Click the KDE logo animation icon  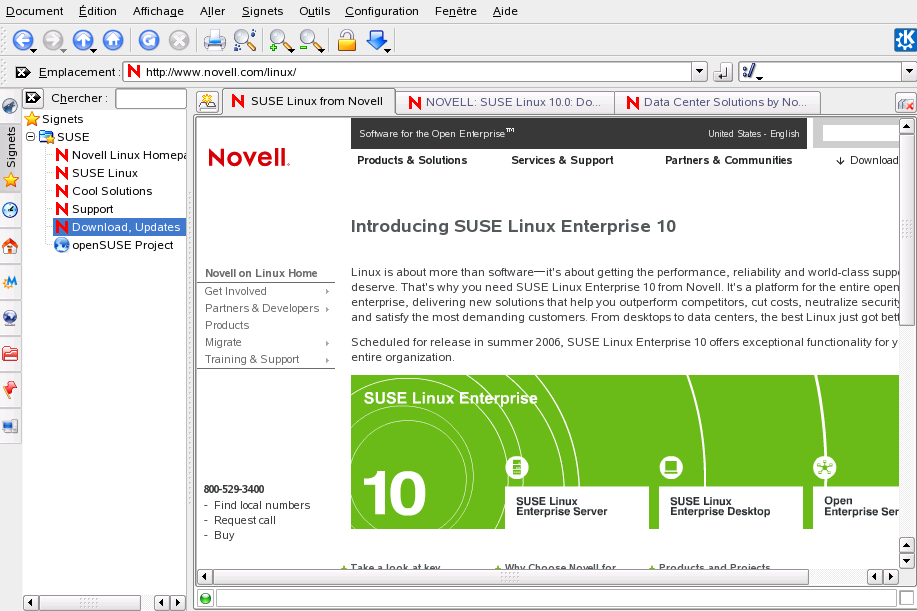tap(905, 40)
